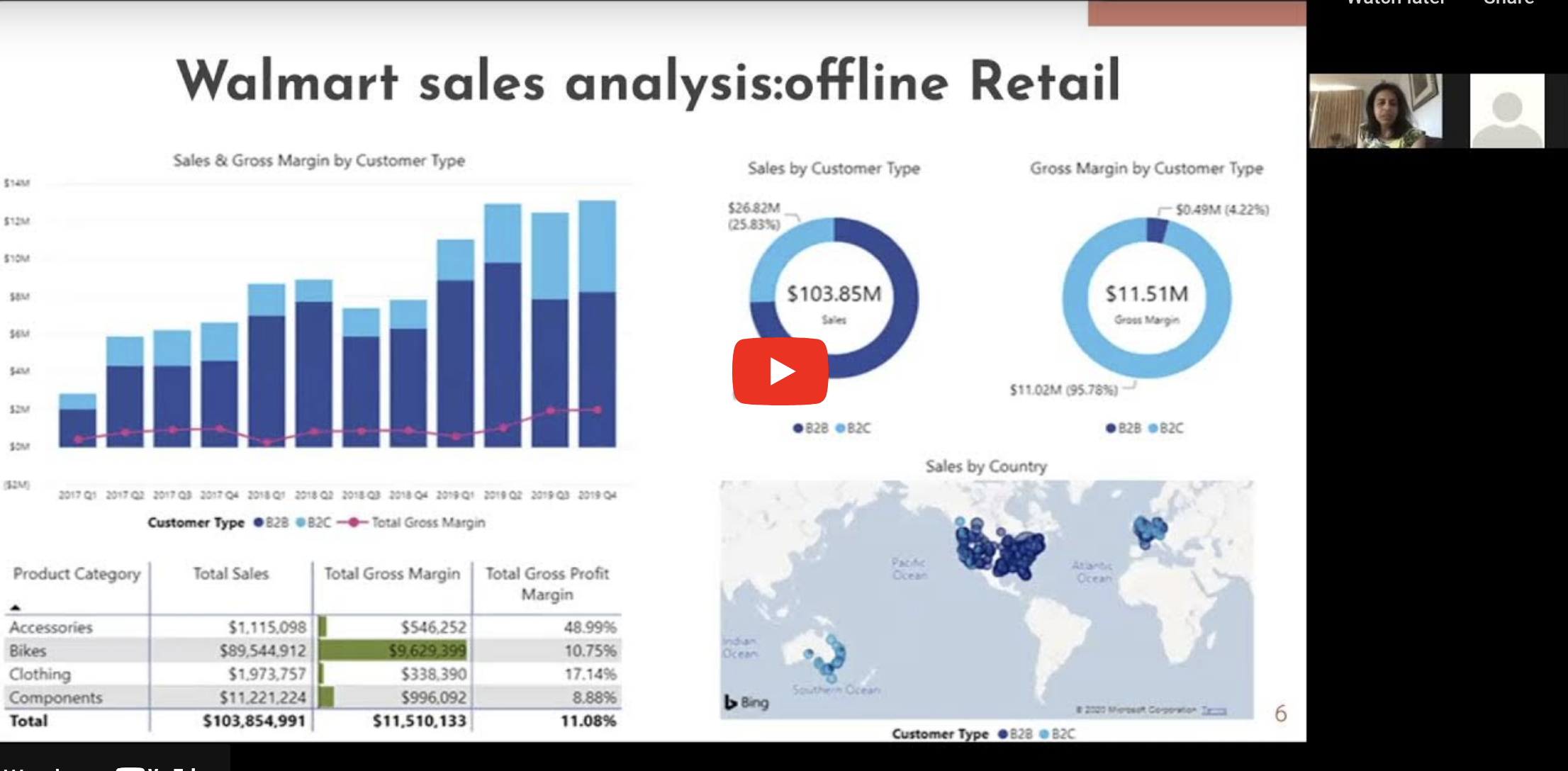Click the 'Total Gross Profit Margin' column header
This screenshot has height=771, width=1568.
(547, 584)
